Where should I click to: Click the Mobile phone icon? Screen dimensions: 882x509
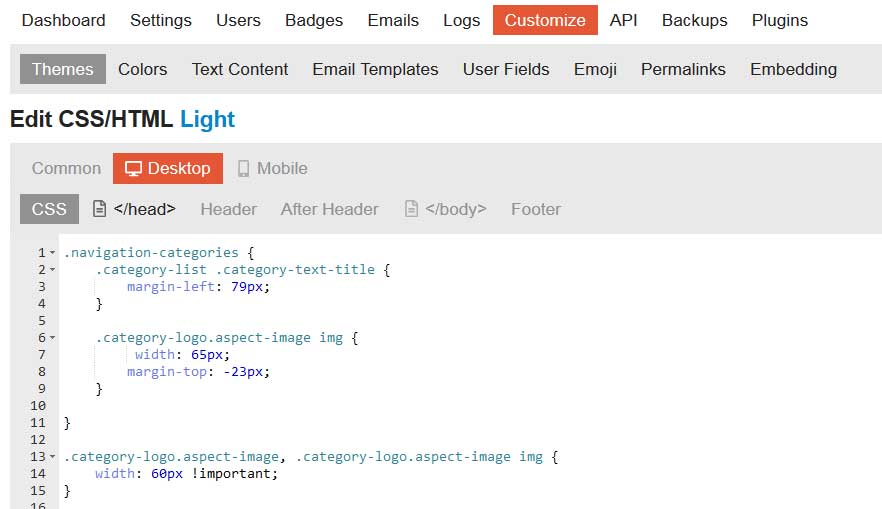(243, 169)
